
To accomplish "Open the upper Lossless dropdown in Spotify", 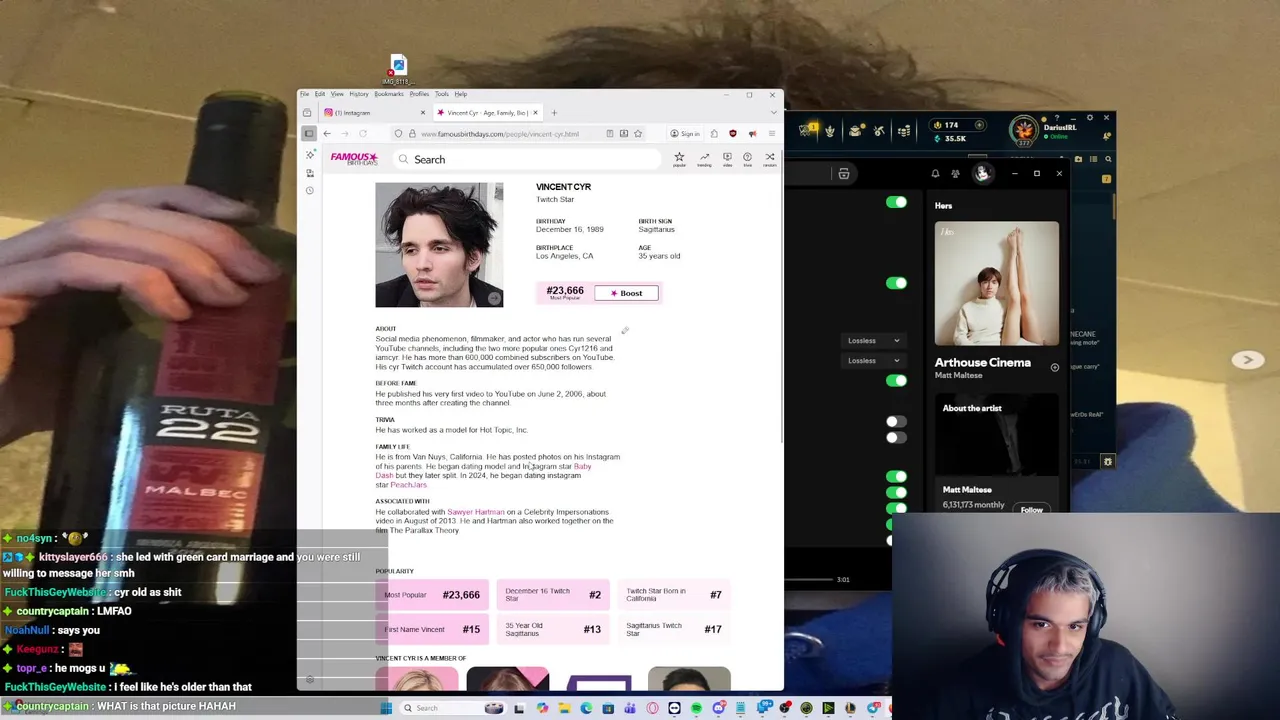I will click(873, 341).
